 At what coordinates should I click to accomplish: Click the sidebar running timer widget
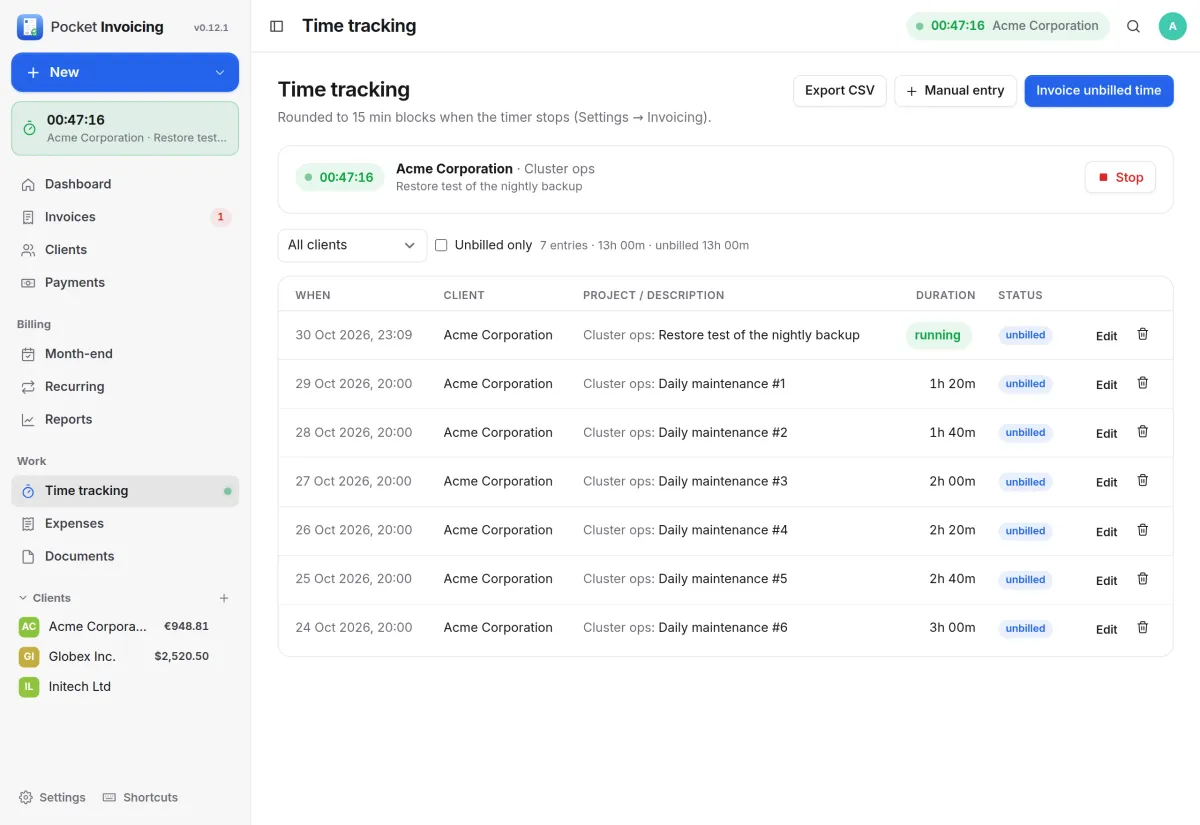point(125,128)
